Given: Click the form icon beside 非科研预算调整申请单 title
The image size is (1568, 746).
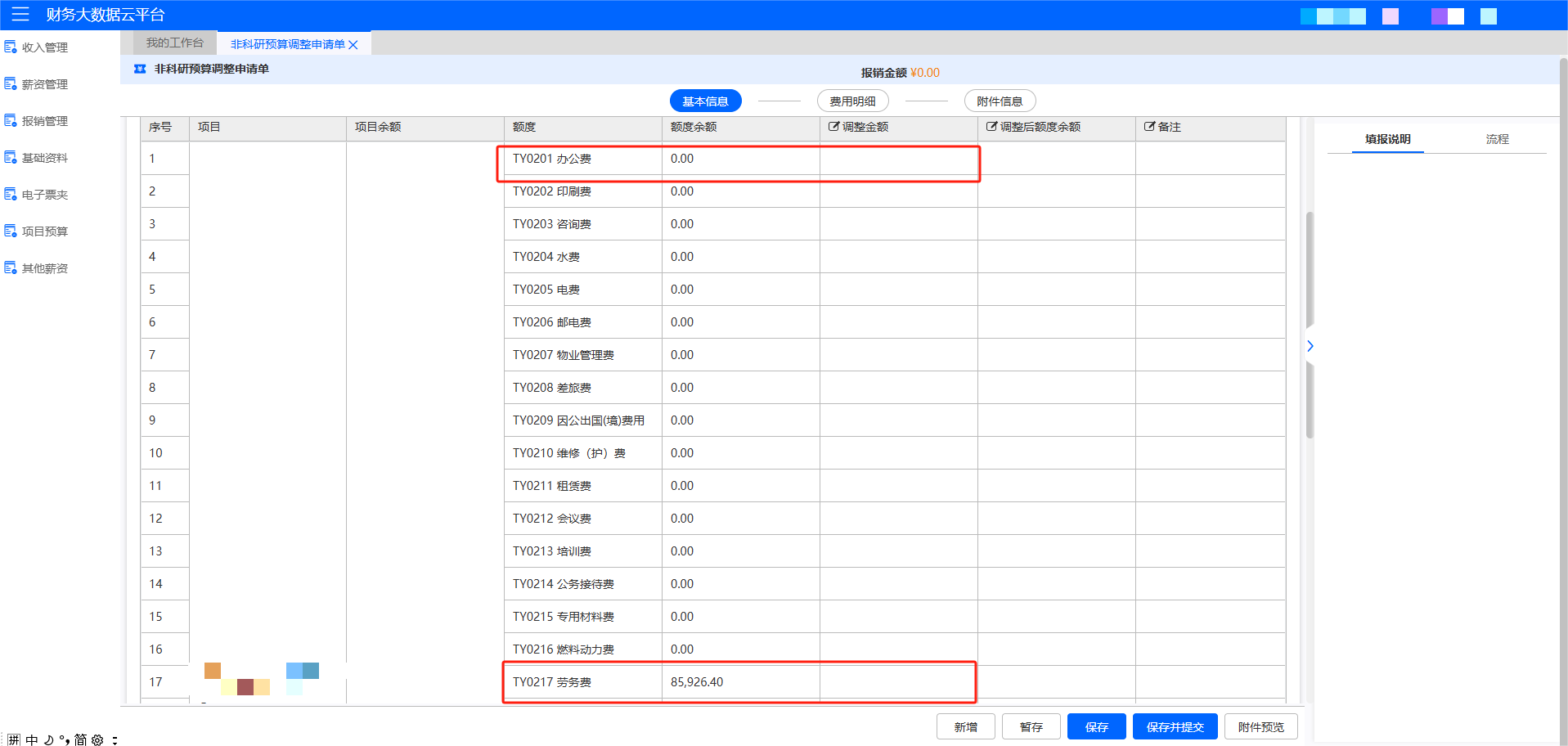Looking at the screenshot, I should pyautogui.click(x=140, y=69).
